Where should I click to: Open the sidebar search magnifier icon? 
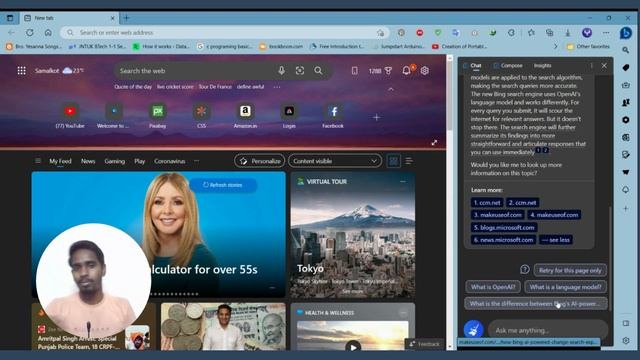tap(626, 50)
